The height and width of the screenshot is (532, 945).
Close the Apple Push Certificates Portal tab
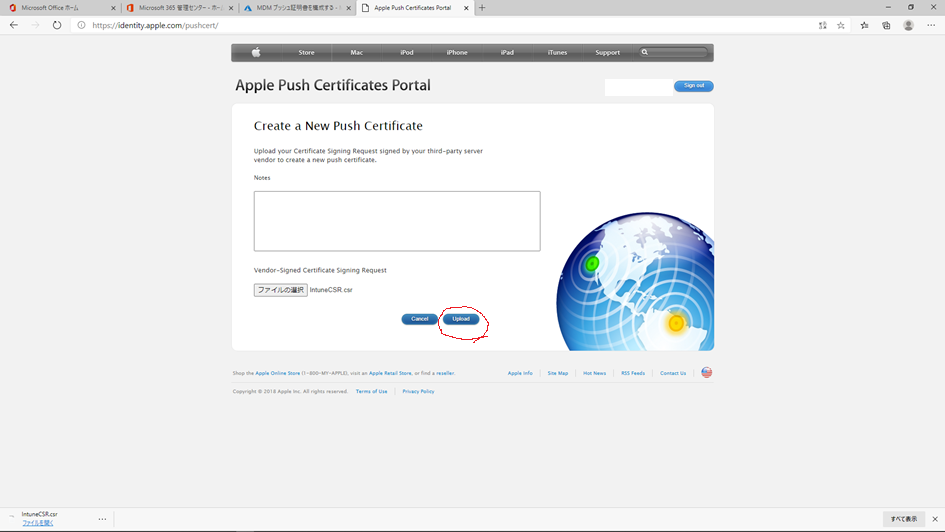[x=466, y=8]
